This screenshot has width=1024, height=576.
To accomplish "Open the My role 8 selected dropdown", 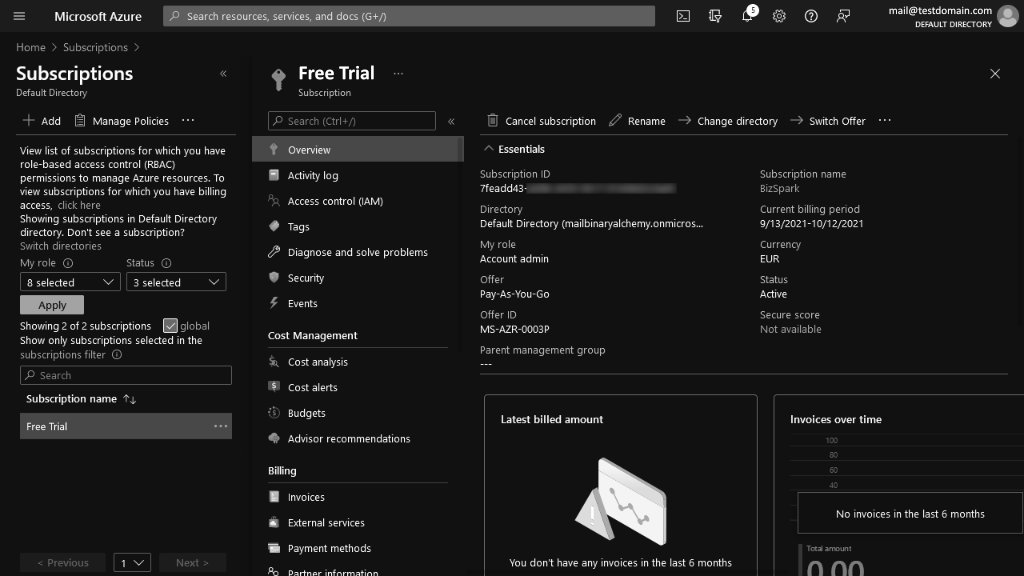I will point(70,282).
